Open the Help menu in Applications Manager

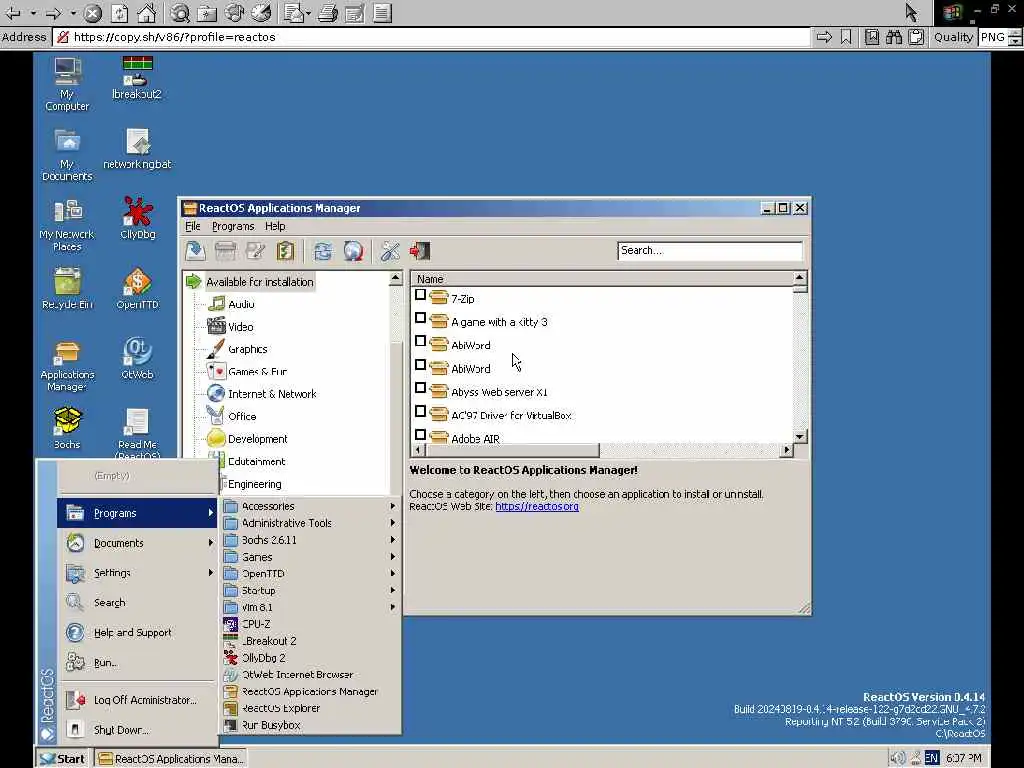[x=275, y=226]
